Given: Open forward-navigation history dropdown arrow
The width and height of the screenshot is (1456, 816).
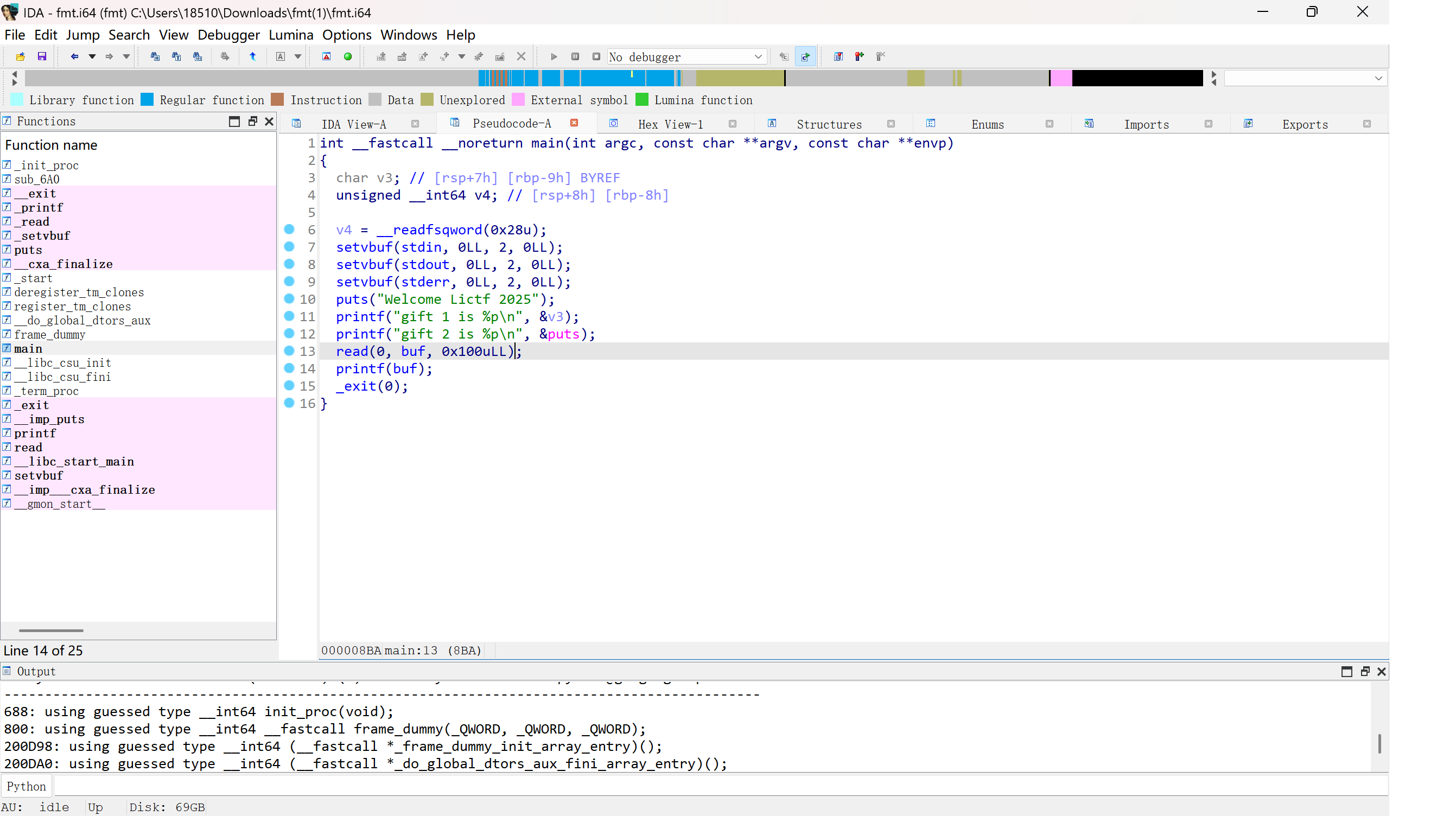Looking at the screenshot, I should pos(126,56).
